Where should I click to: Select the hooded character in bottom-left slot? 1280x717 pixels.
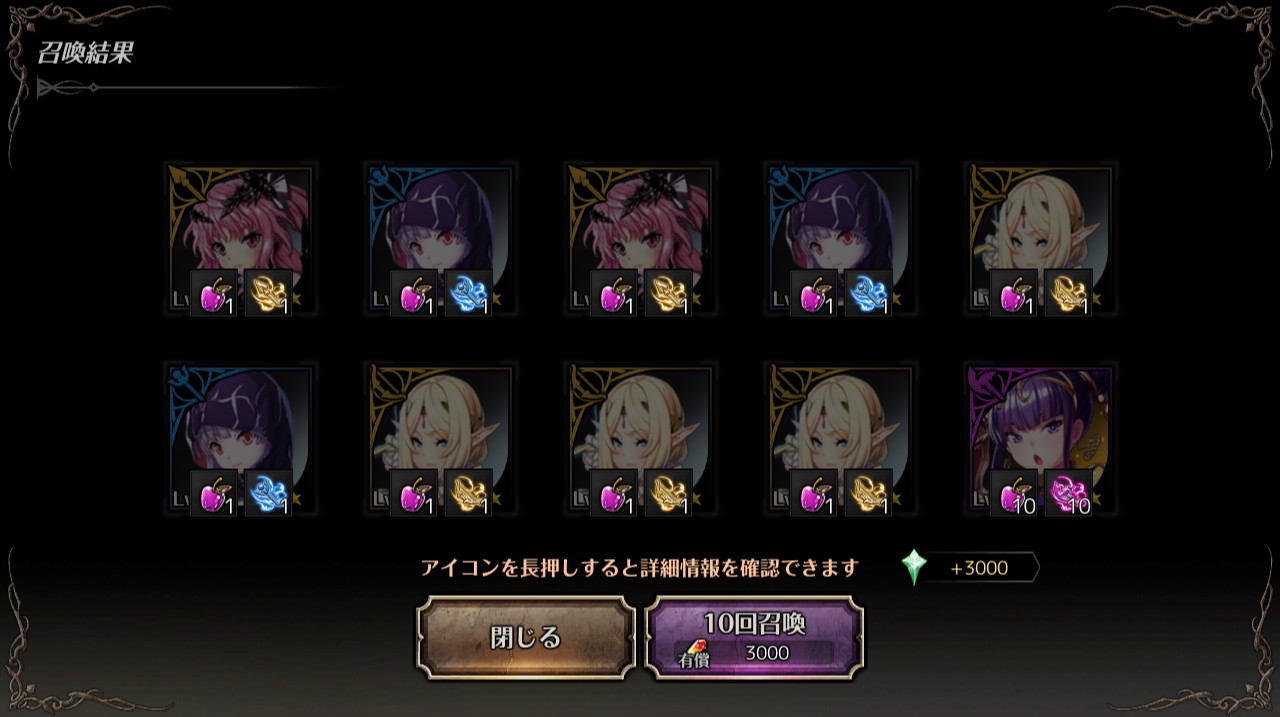click(x=240, y=440)
